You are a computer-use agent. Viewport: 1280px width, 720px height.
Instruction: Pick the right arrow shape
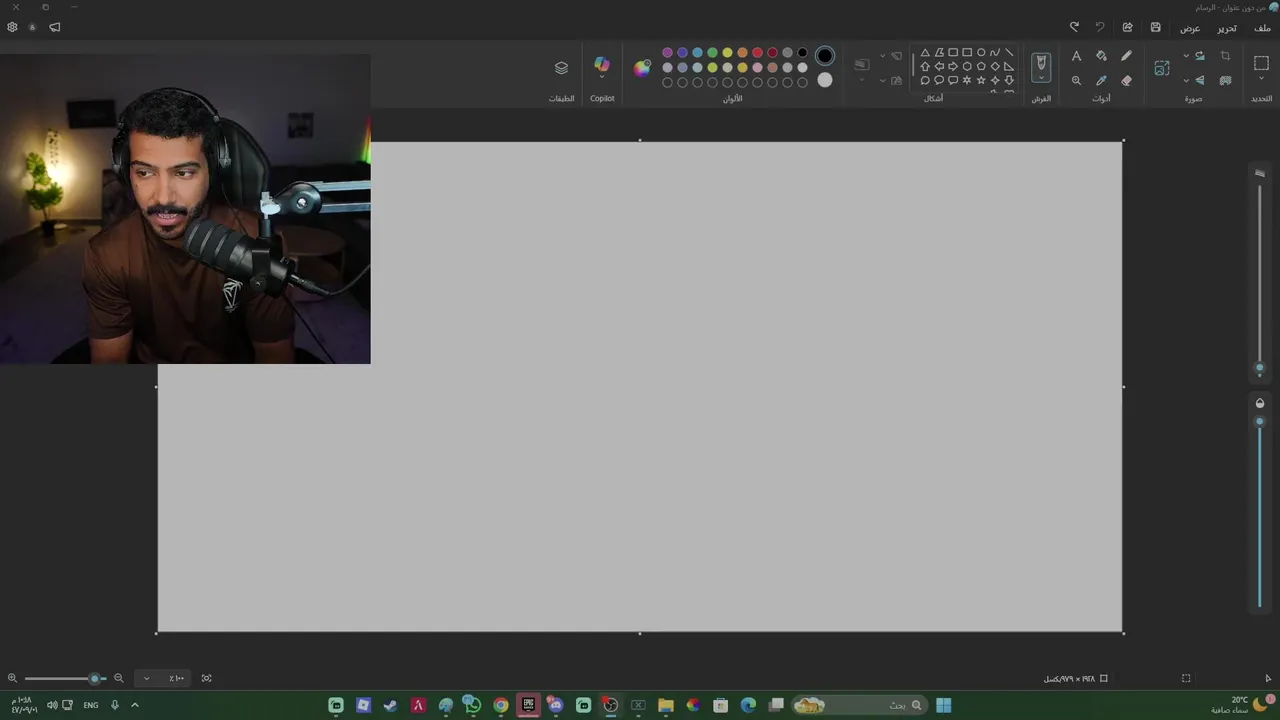[x=953, y=66]
